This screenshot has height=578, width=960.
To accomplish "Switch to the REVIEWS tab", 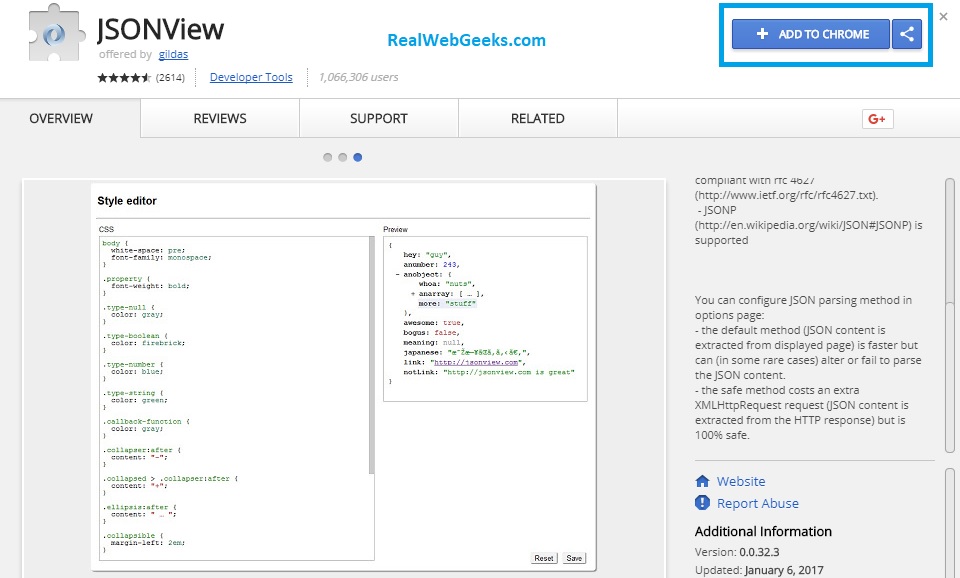I will (x=220, y=118).
